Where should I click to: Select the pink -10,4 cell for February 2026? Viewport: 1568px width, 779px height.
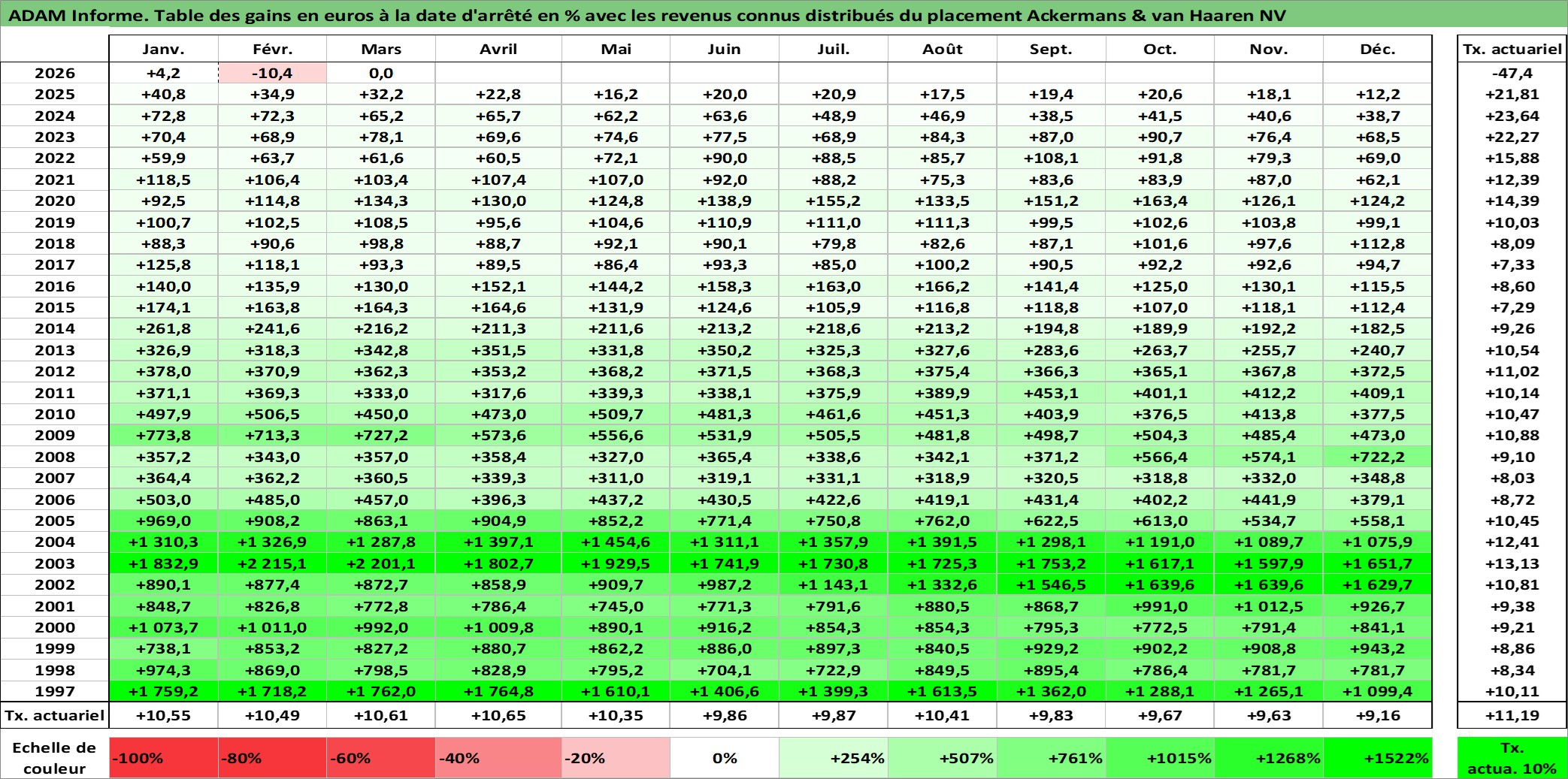272,73
